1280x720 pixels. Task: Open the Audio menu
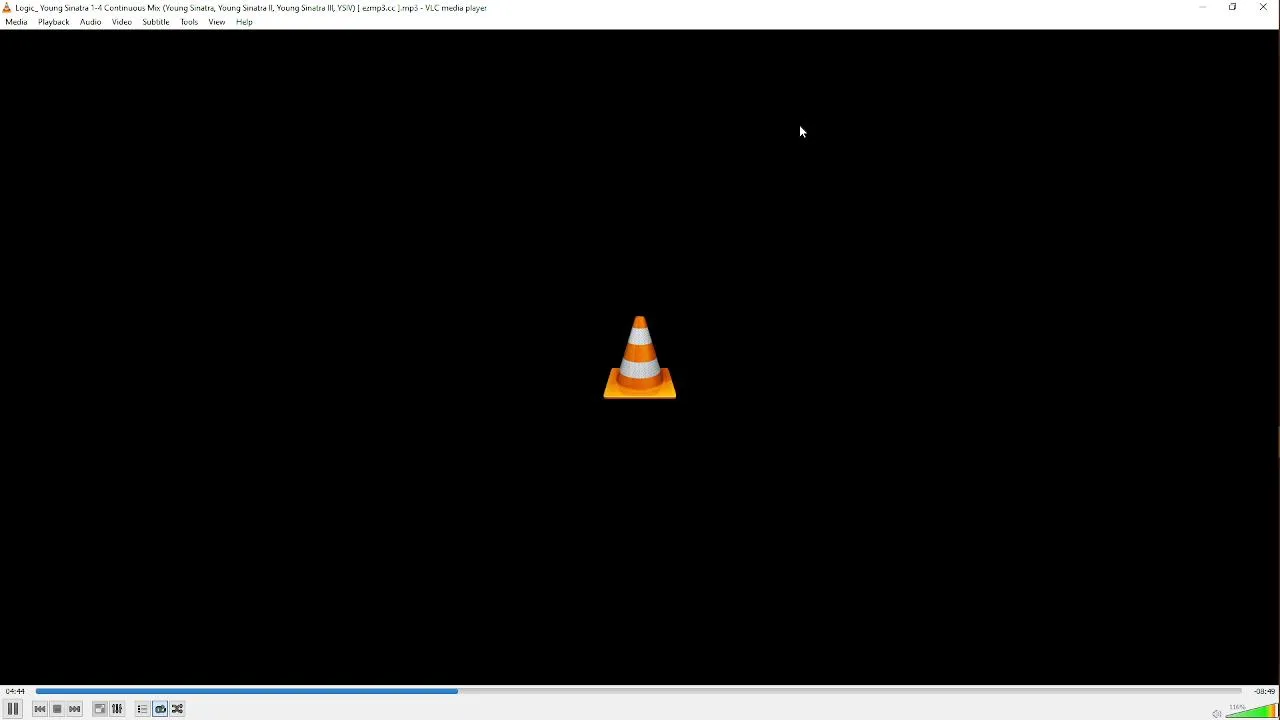pyautogui.click(x=91, y=22)
